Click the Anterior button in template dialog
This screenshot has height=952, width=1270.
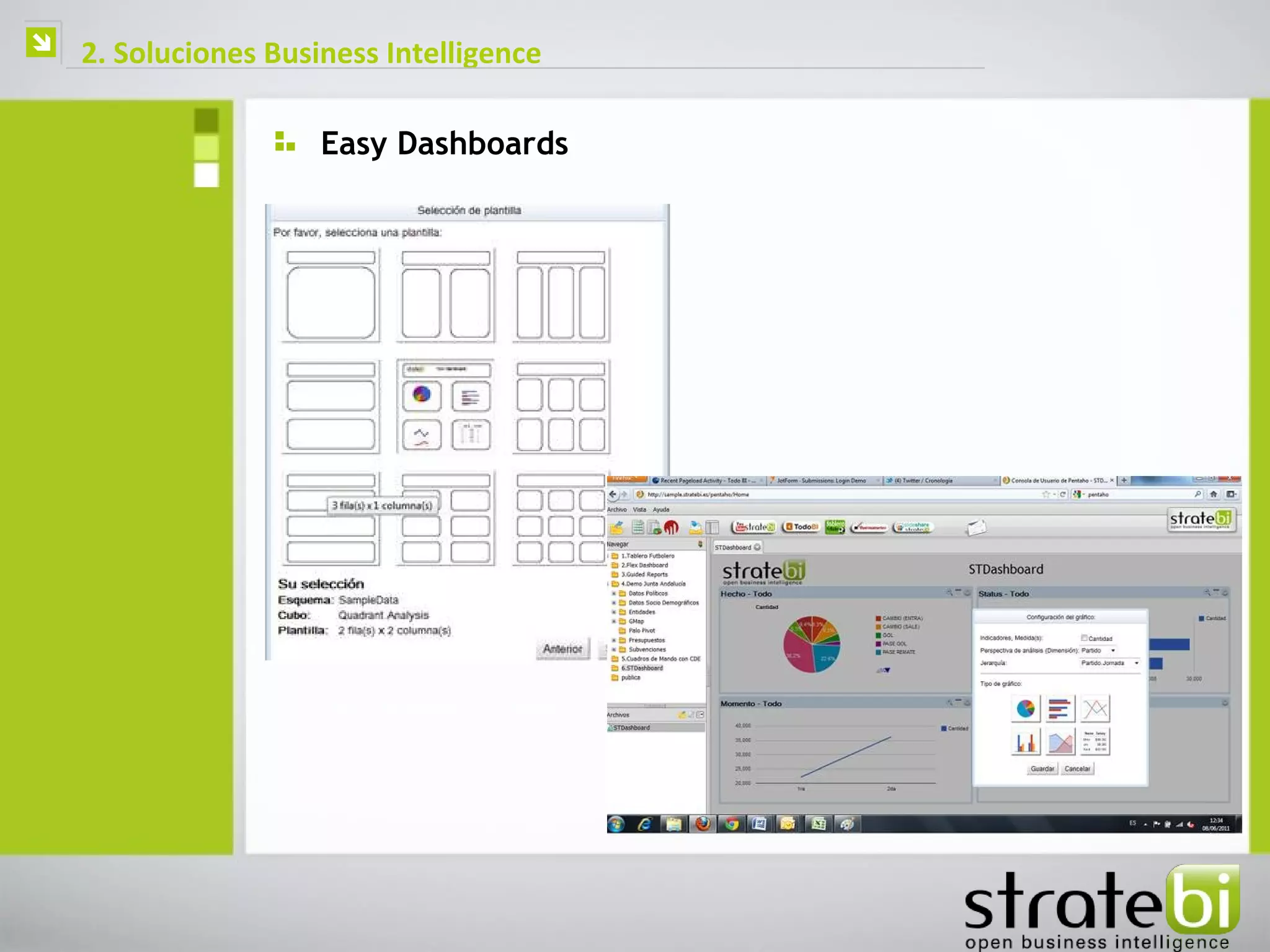[x=562, y=649]
